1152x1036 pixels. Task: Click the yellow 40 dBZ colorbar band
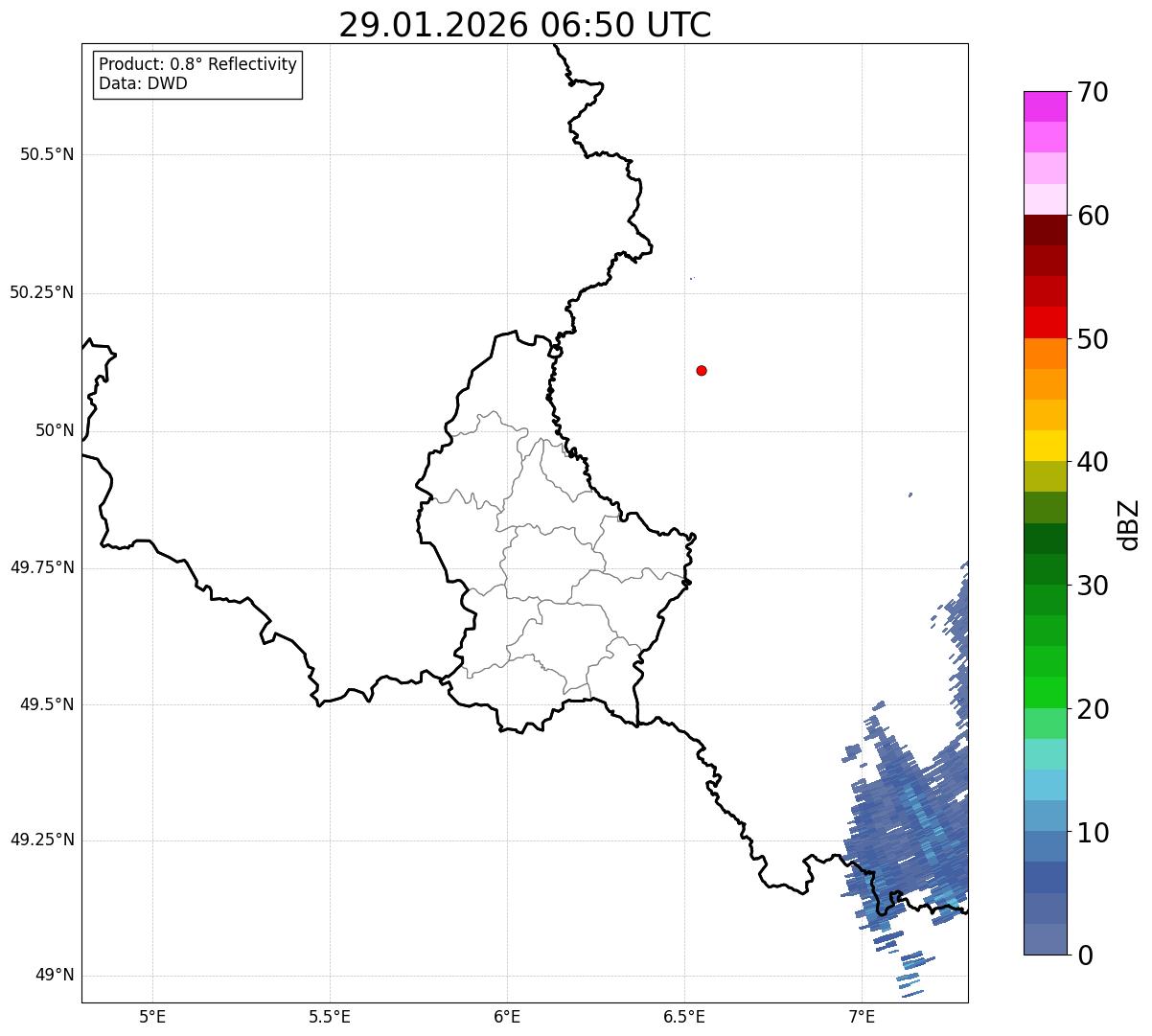tap(1045, 446)
